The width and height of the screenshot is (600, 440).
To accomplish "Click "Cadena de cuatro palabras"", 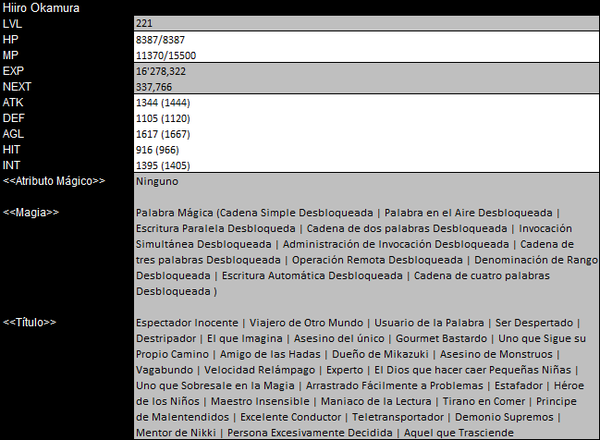I will (482, 275).
